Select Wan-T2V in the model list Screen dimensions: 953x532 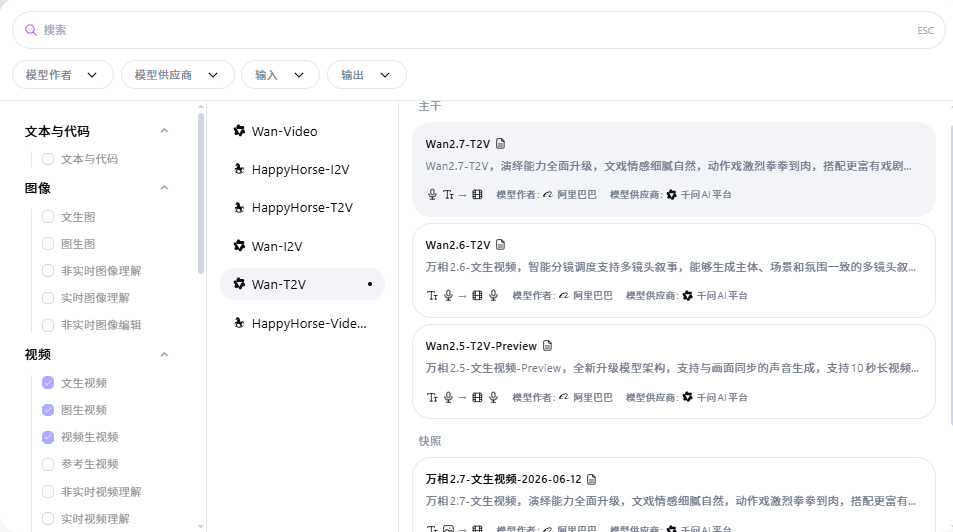[302, 284]
